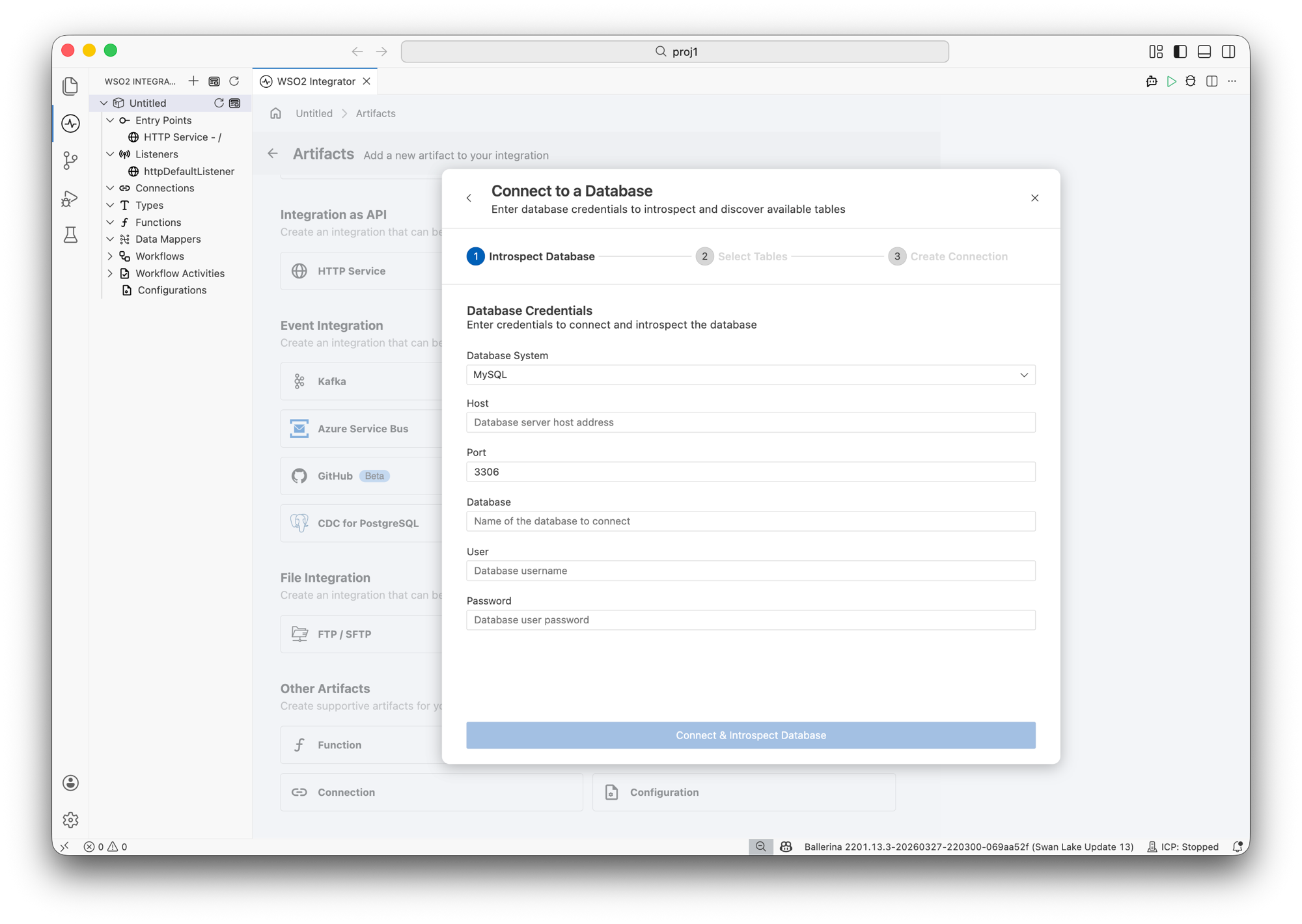
Task: Toggle the bottom panel
Action: point(1204,51)
